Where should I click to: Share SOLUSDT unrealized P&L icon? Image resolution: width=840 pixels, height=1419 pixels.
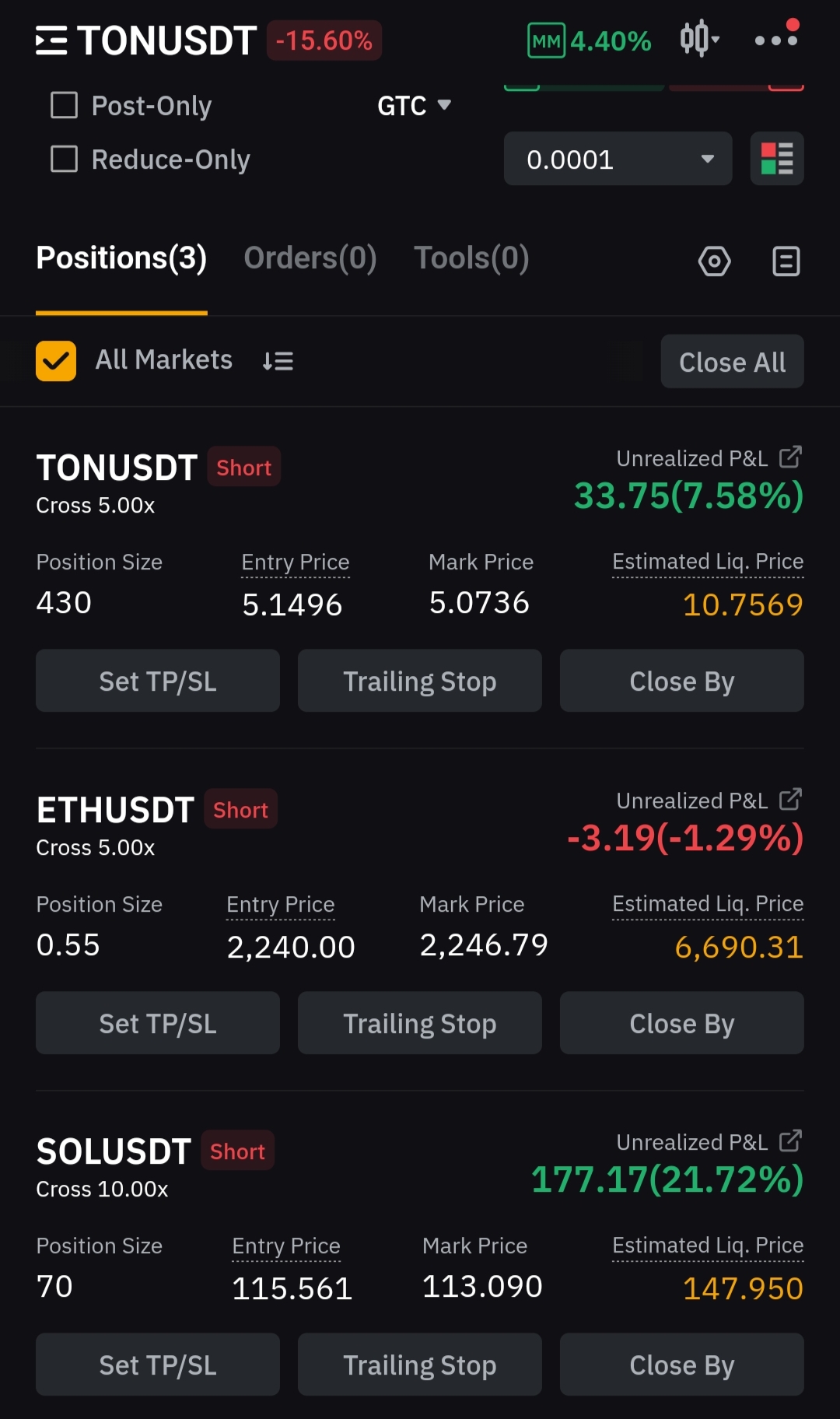790,1140
